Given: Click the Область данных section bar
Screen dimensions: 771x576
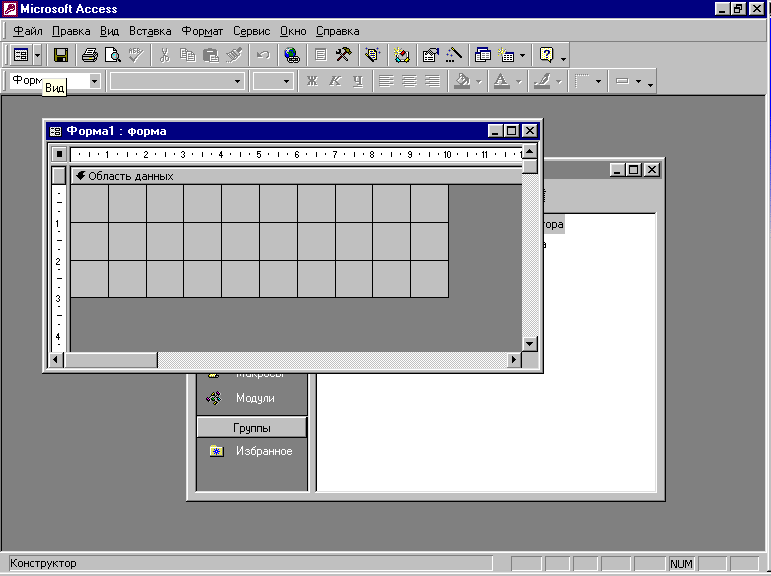Looking at the screenshot, I should 296,176.
